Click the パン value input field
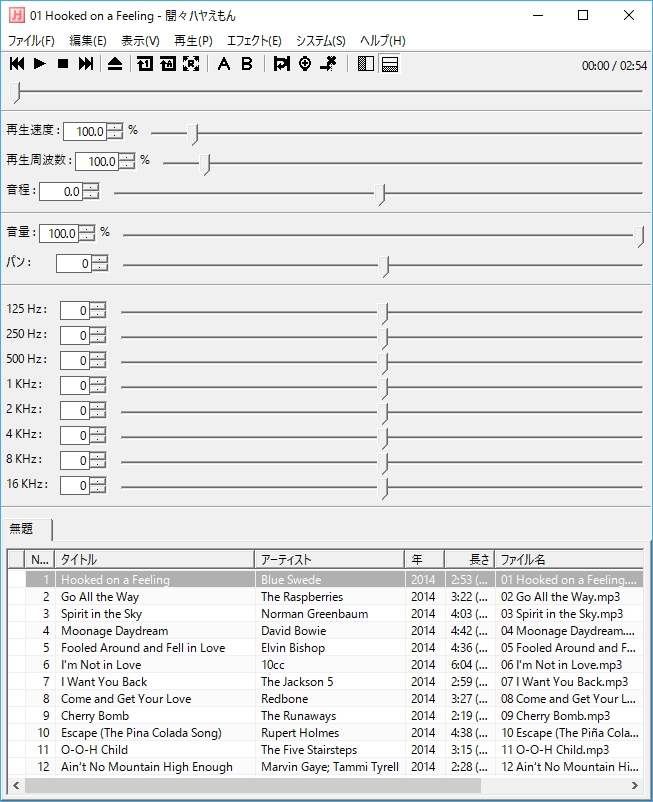The image size is (653, 802). click(74, 264)
